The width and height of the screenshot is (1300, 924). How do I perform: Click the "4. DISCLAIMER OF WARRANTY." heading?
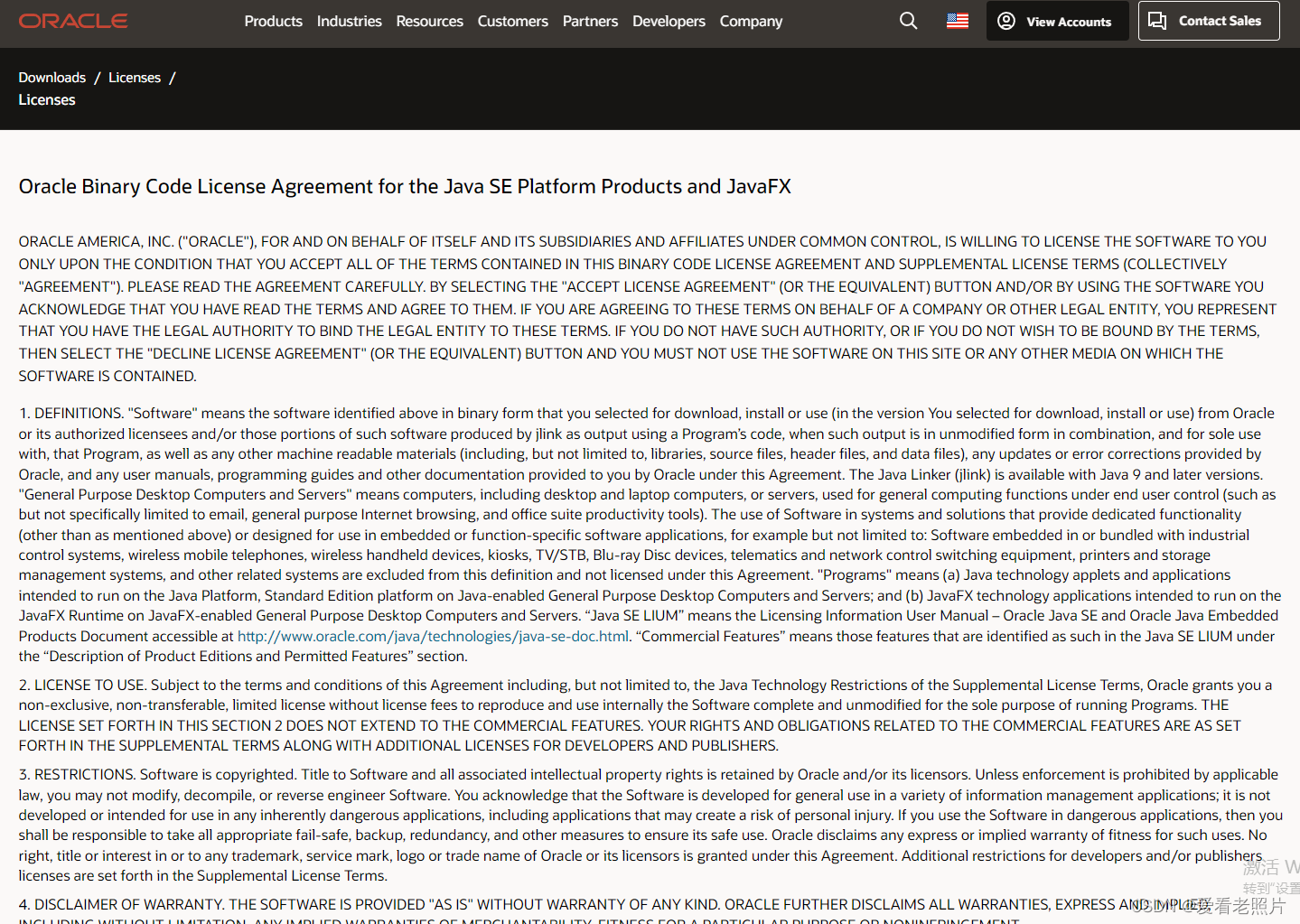122,904
